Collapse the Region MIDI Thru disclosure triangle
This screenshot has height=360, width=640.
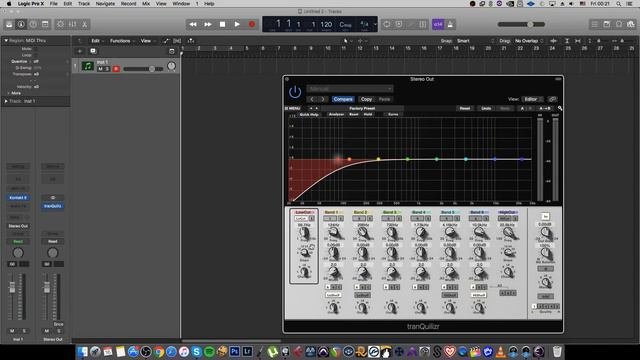(6, 41)
